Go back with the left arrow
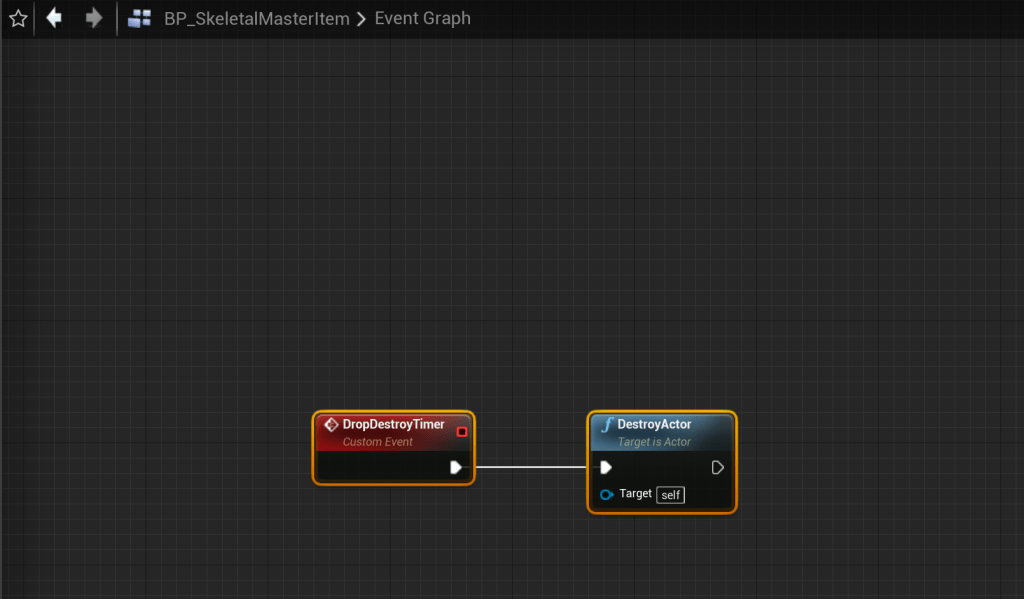This screenshot has height=599, width=1024. tap(55, 18)
